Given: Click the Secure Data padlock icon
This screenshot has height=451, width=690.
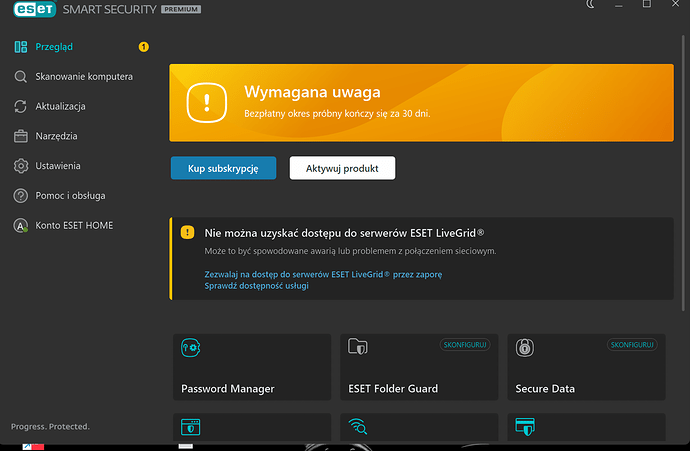Looking at the screenshot, I should coord(525,348).
